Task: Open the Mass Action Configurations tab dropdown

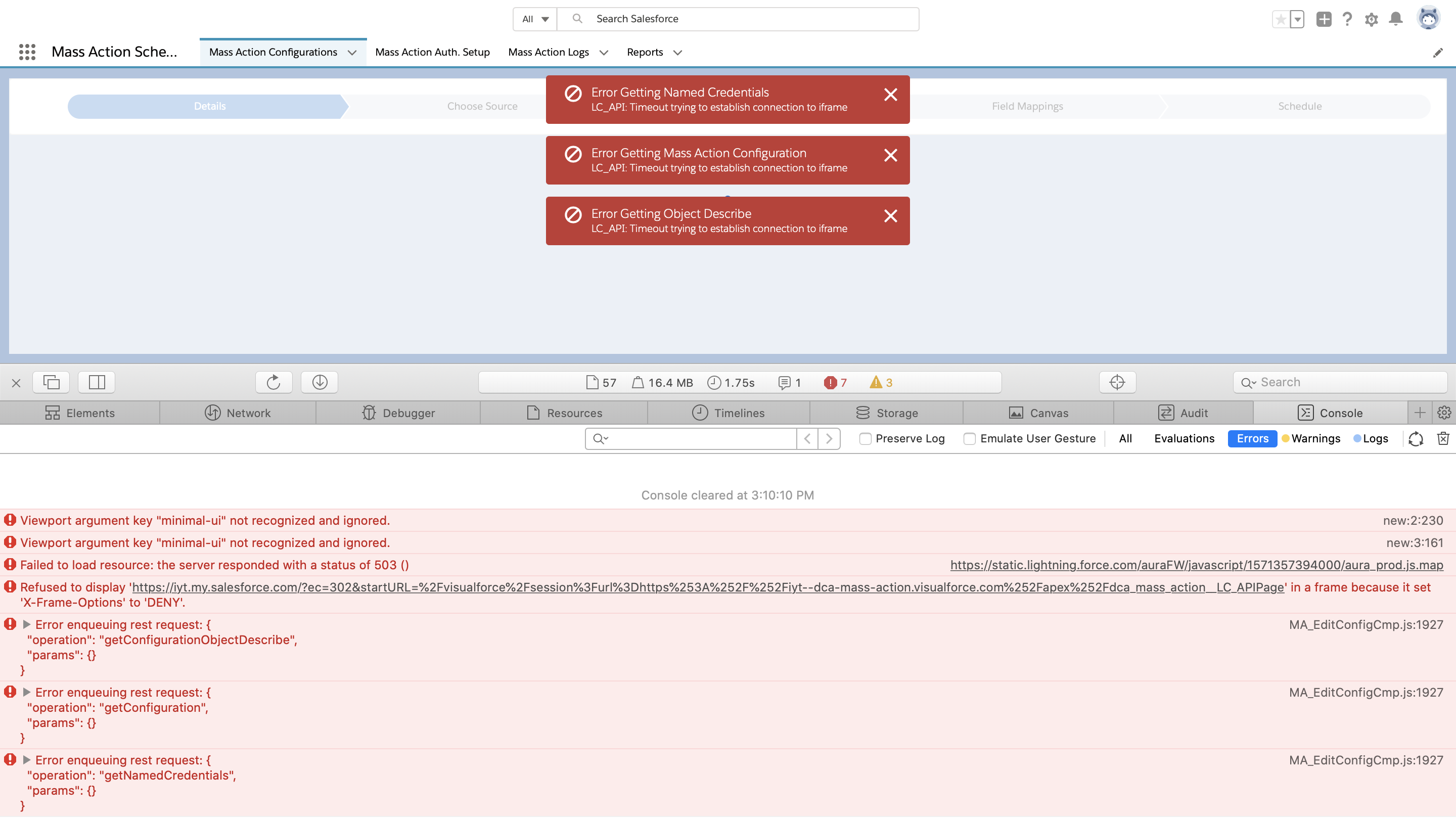Action: (x=352, y=52)
